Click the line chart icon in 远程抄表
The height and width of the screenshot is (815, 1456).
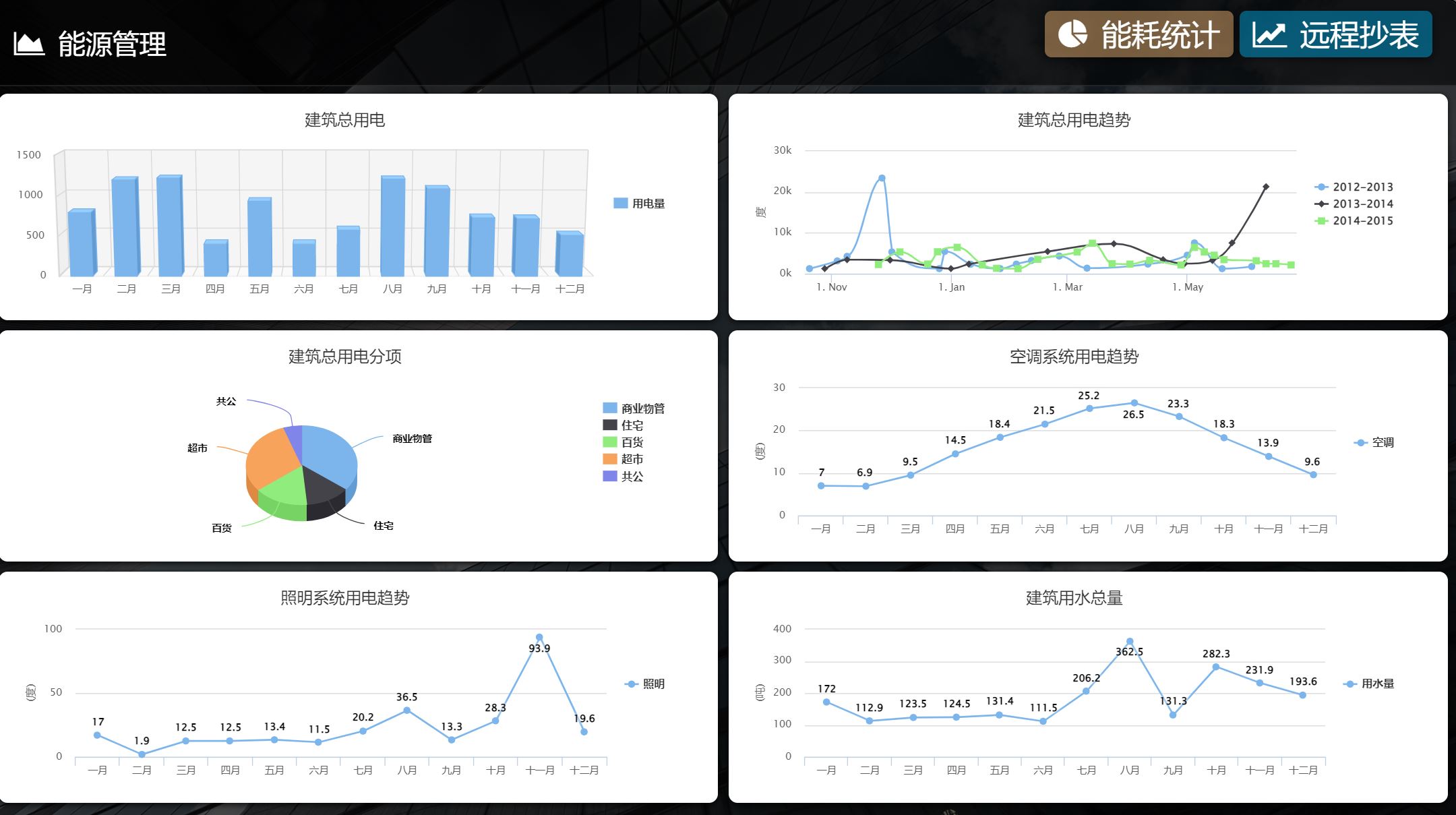pyautogui.click(x=1269, y=34)
